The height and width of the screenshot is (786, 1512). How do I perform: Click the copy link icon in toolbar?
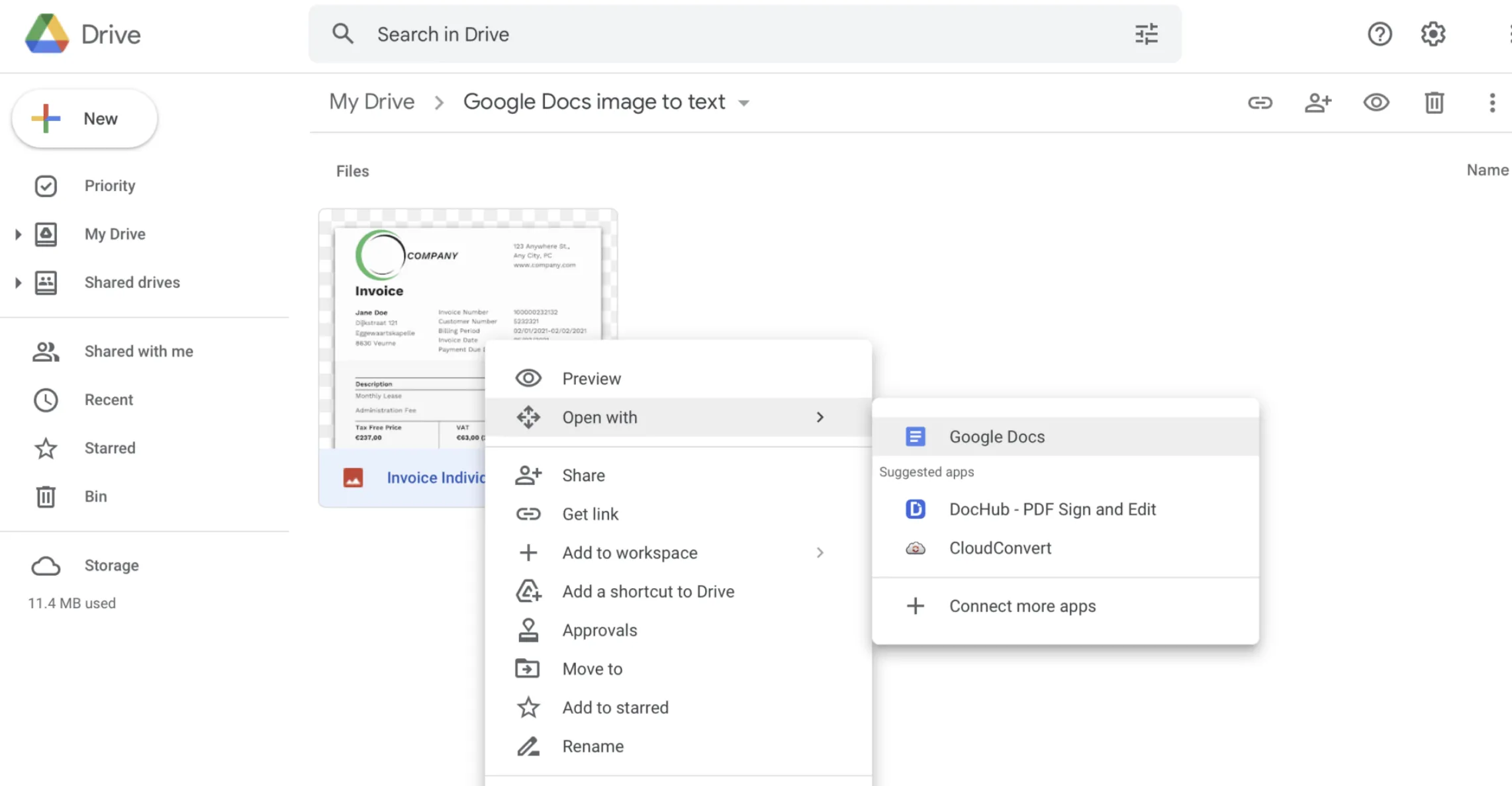1260,102
